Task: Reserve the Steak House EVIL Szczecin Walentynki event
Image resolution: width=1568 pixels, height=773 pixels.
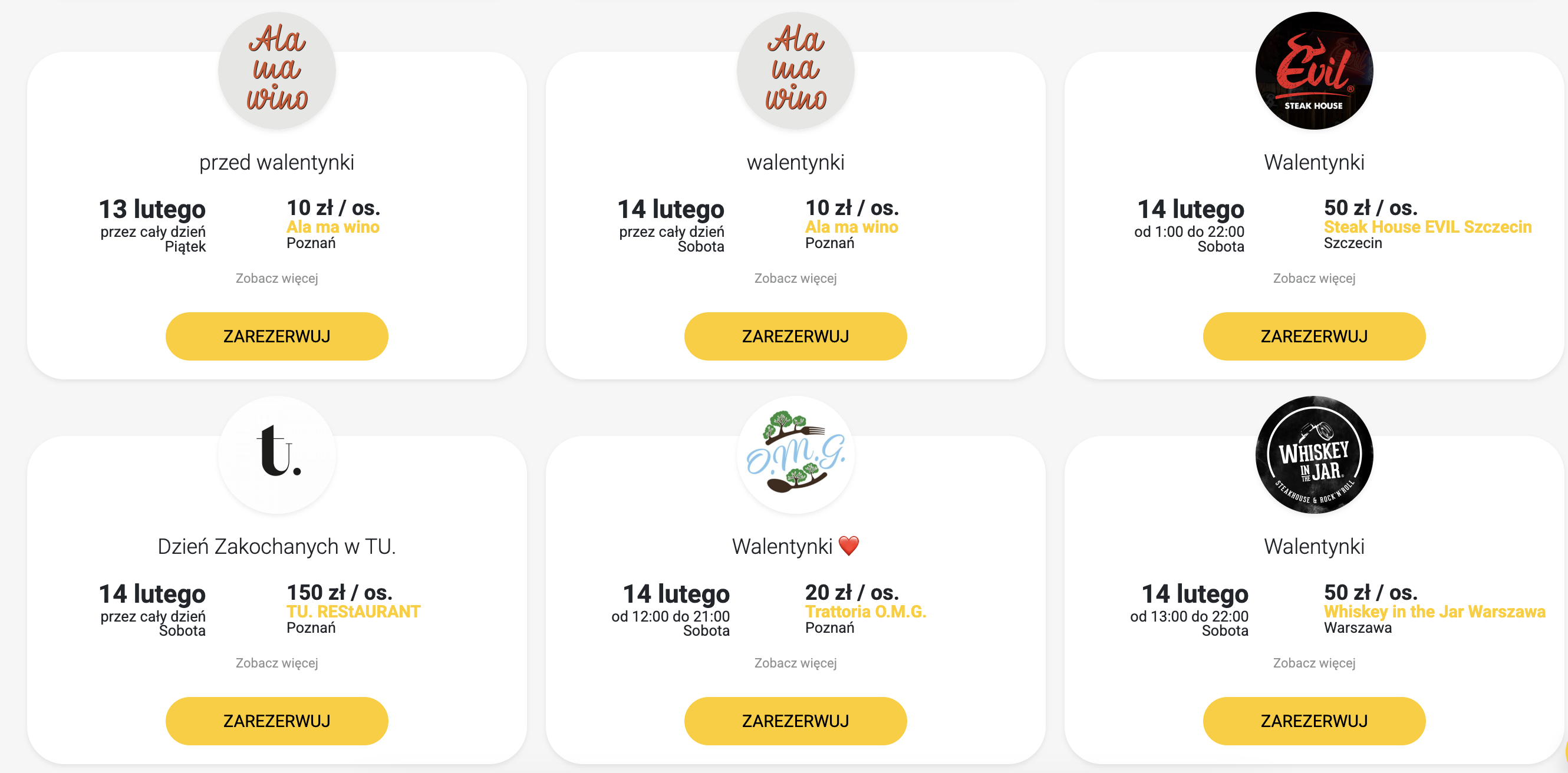Action: pyautogui.click(x=1313, y=336)
